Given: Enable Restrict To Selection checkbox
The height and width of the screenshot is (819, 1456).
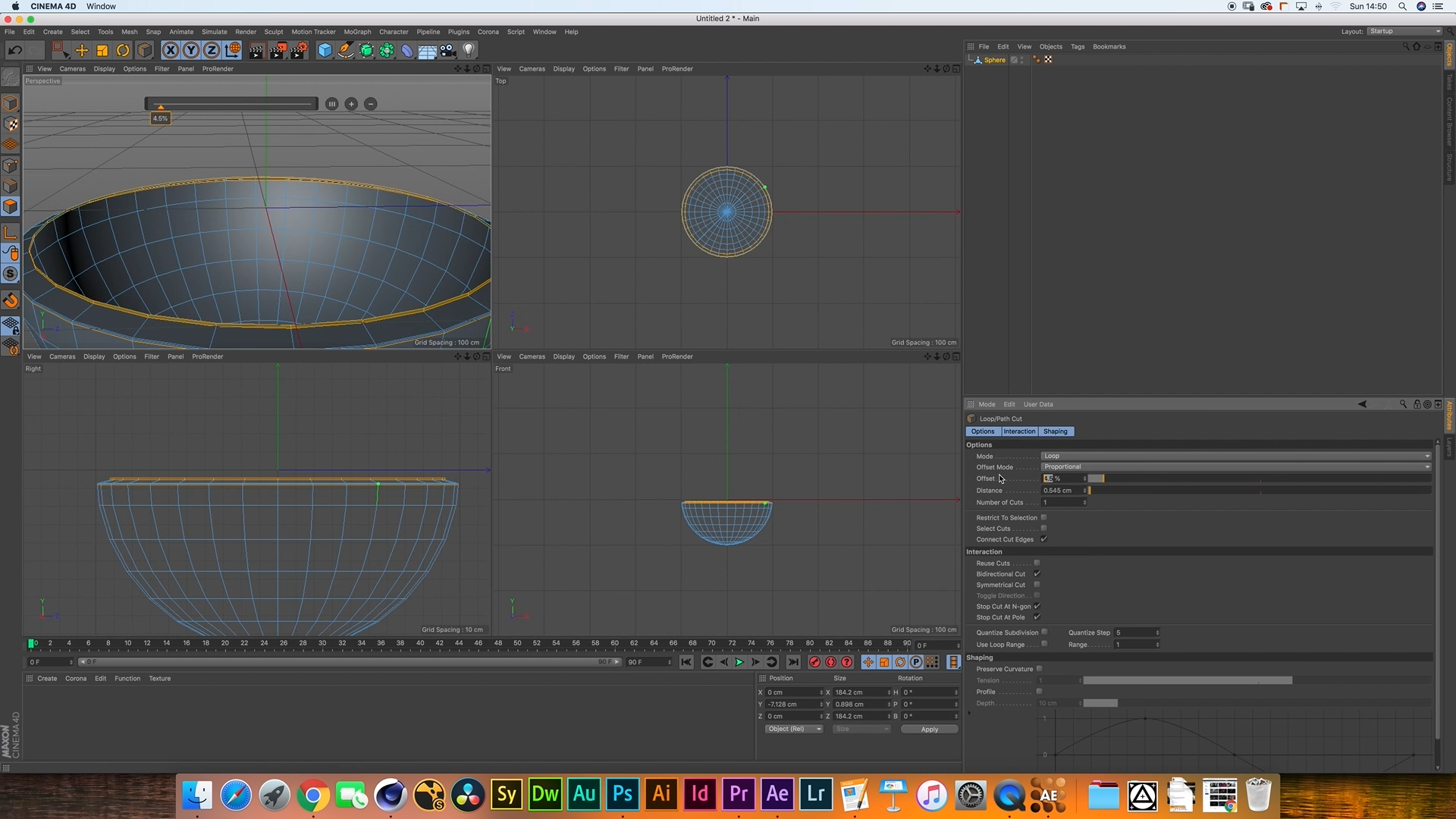Looking at the screenshot, I should tap(1043, 517).
